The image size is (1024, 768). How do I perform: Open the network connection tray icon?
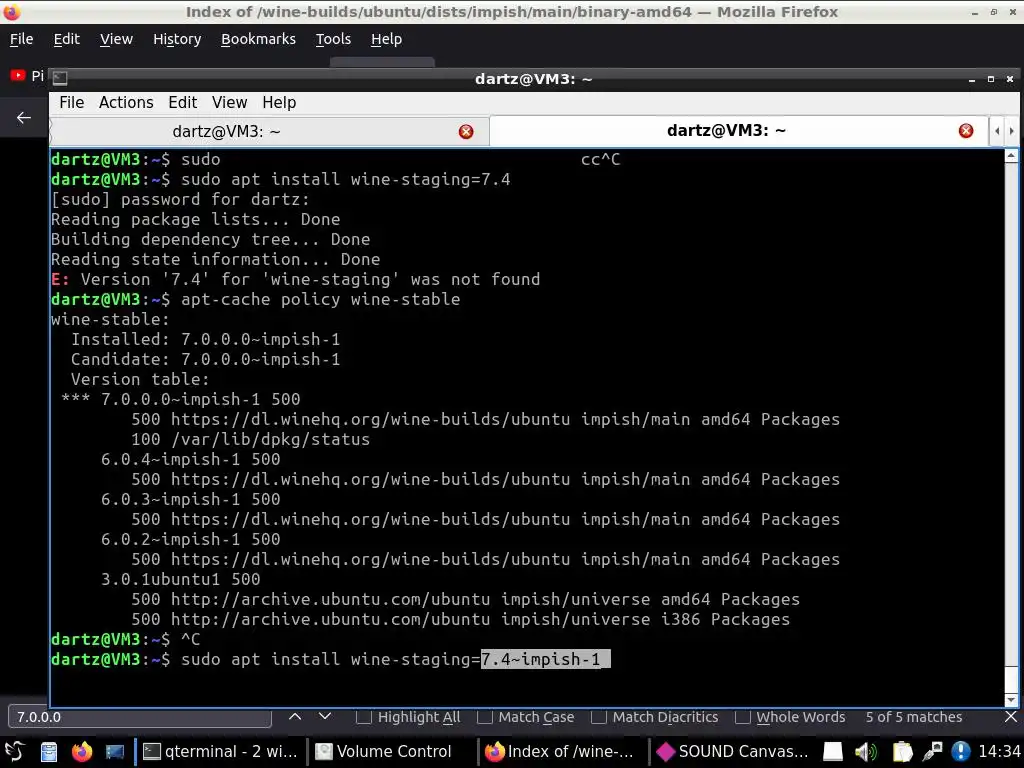(x=932, y=752)
